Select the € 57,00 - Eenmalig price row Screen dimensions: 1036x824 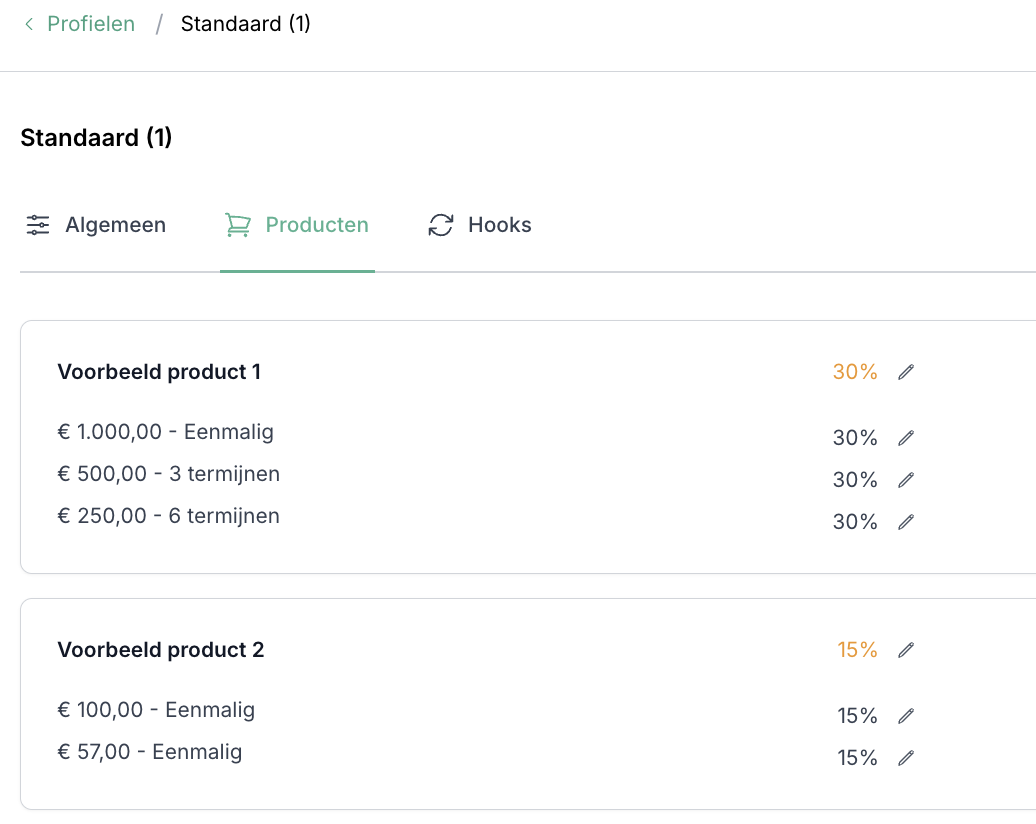[150, 752]
